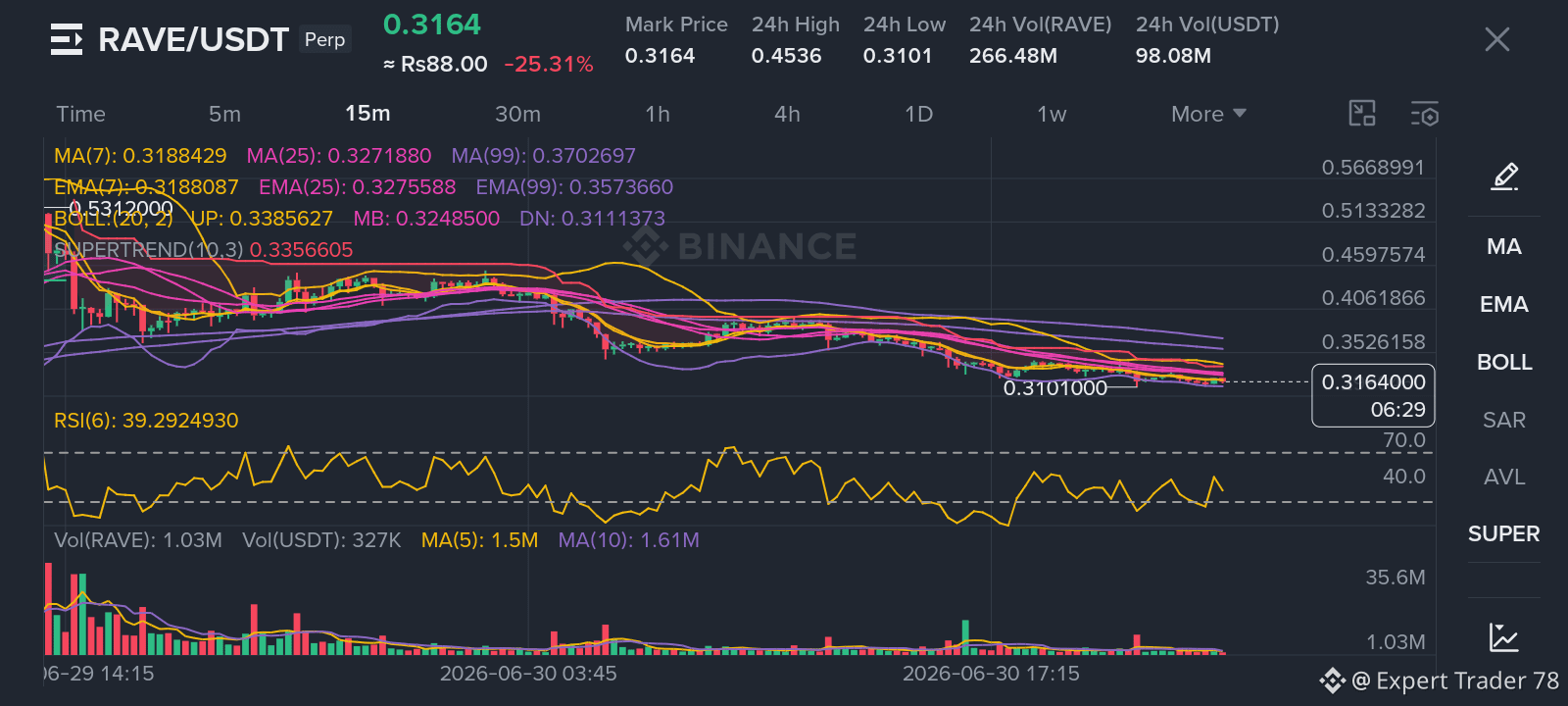Tap the RSI(6) indicator readout

[146, 421]
